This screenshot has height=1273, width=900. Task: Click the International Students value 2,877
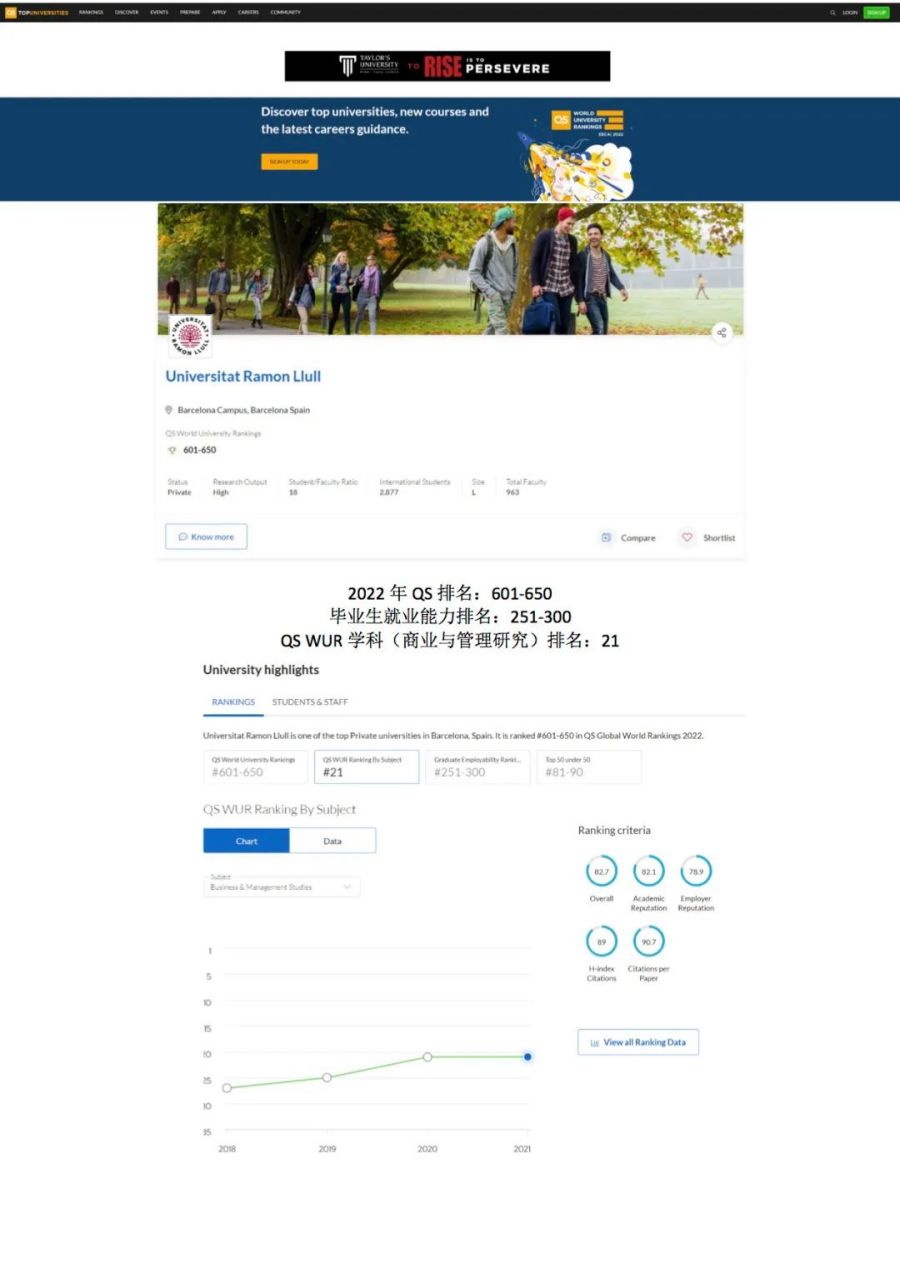click(x=389, y=492)
